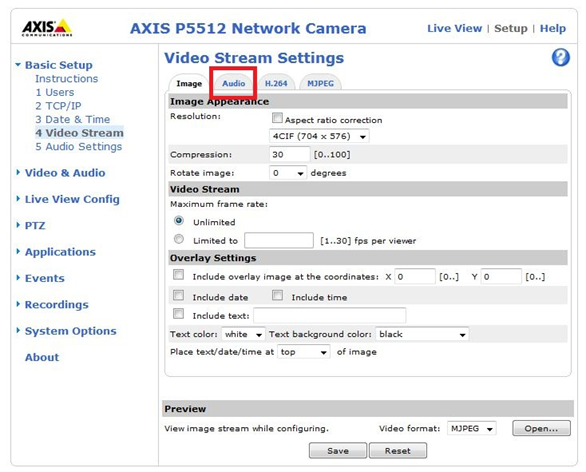Open 3 Date & Time sidebar item

[73, 120]
